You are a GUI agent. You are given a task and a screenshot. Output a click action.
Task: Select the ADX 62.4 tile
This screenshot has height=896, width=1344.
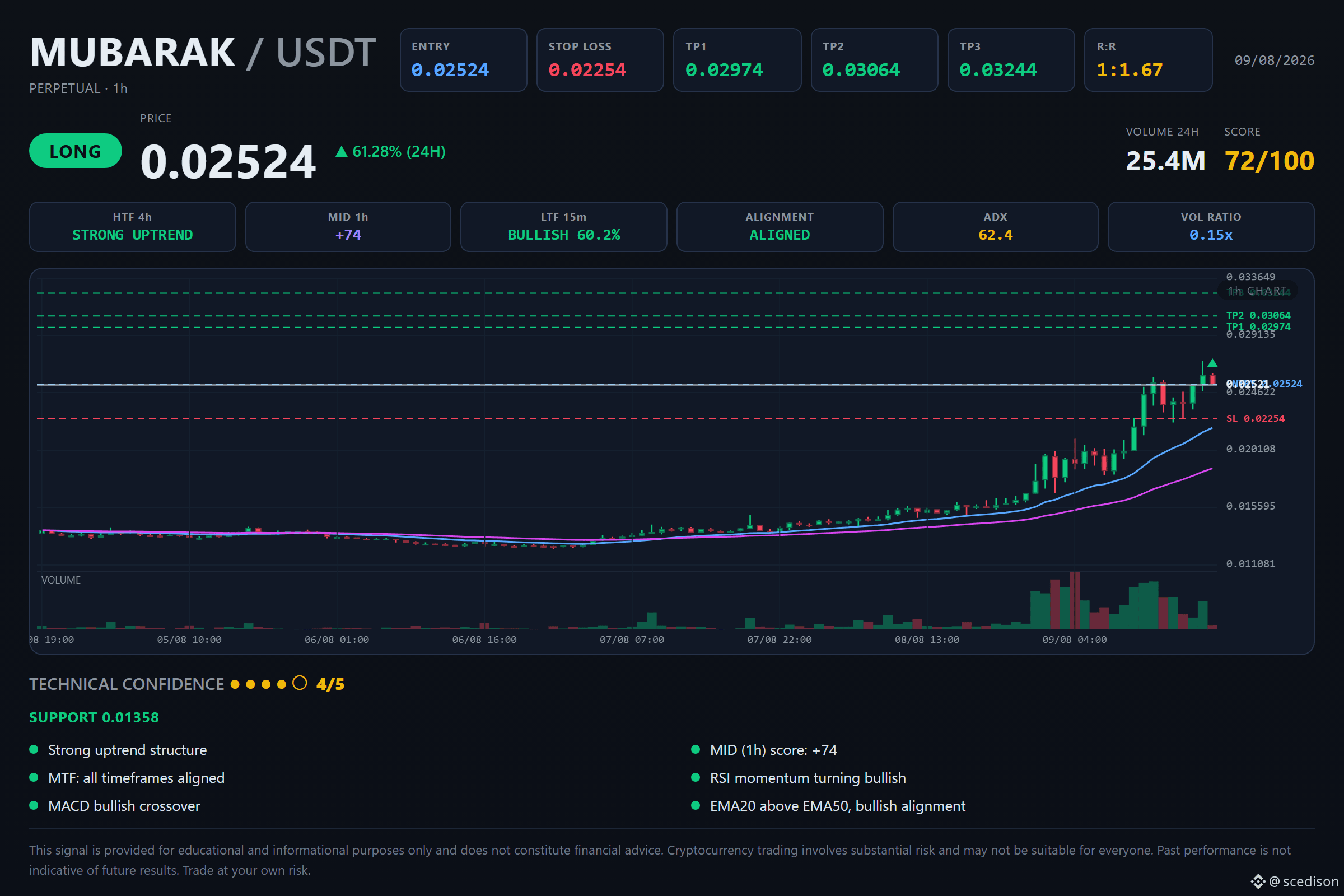coord(996,227)
